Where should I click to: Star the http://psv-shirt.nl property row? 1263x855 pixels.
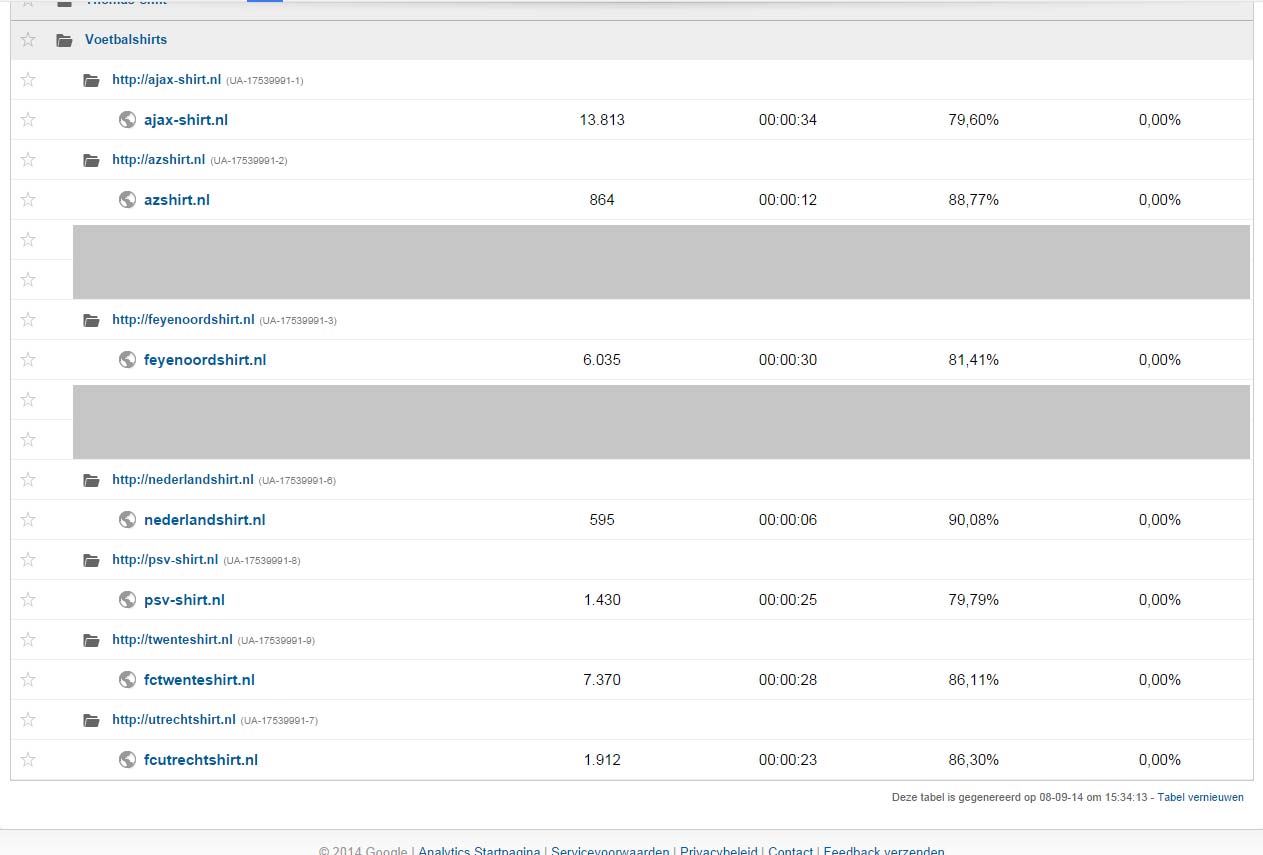click(x=28, y=560)
